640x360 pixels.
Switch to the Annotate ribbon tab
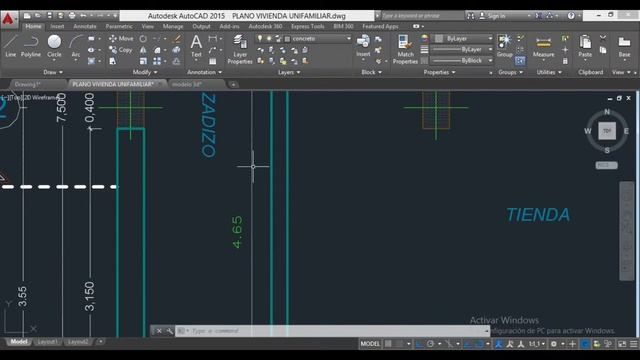[x=85, y=26]
